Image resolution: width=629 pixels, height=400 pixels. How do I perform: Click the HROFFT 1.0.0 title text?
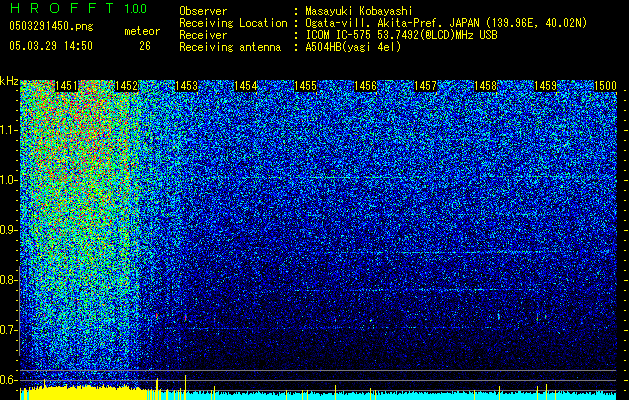pyautogui.click(x=79, y=8)
